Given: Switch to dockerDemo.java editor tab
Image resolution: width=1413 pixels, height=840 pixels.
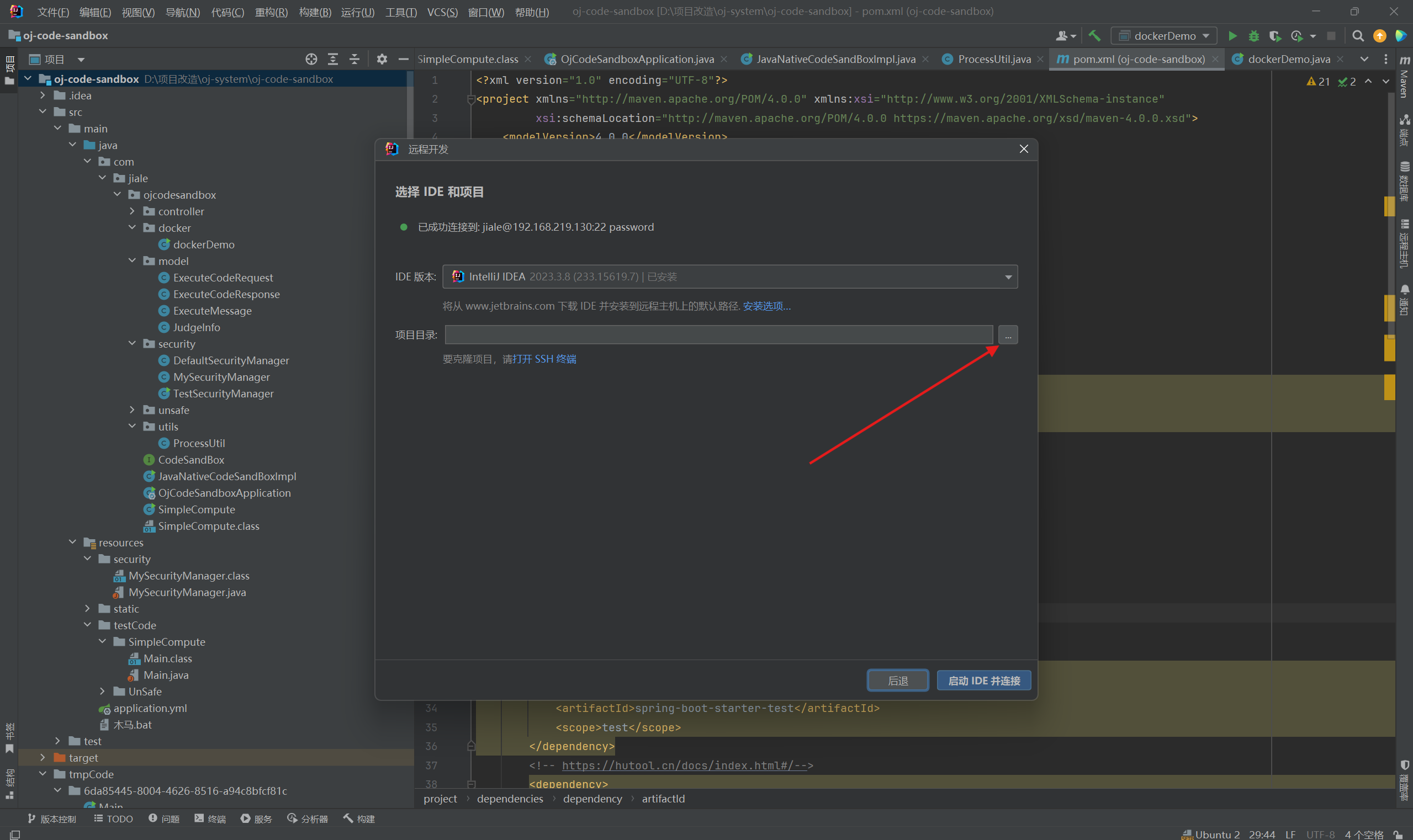Looking at the screenshot, I should [x=1288, y=59].
